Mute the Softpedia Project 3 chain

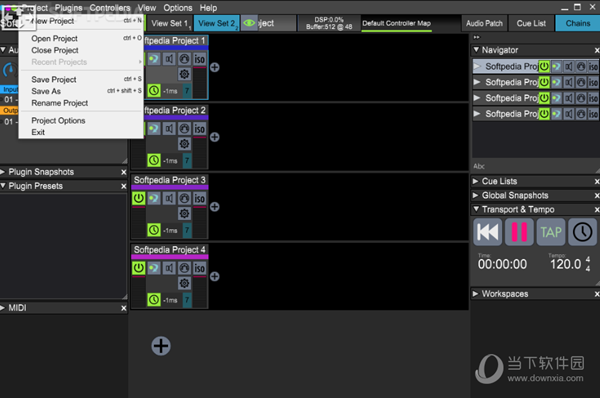(169, 198)
